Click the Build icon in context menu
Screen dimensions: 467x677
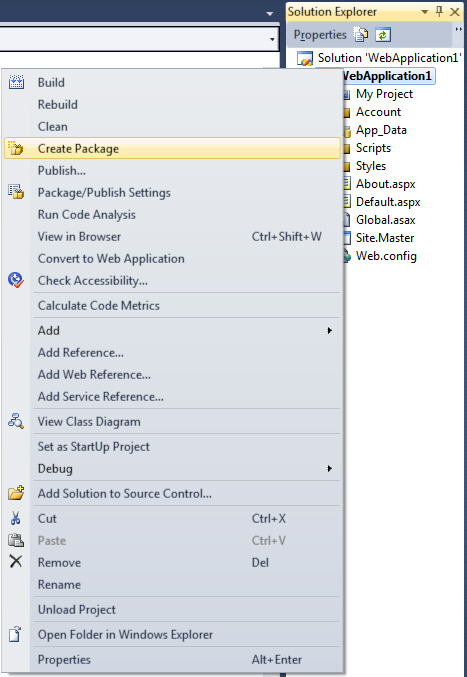[x=16, y=82]
